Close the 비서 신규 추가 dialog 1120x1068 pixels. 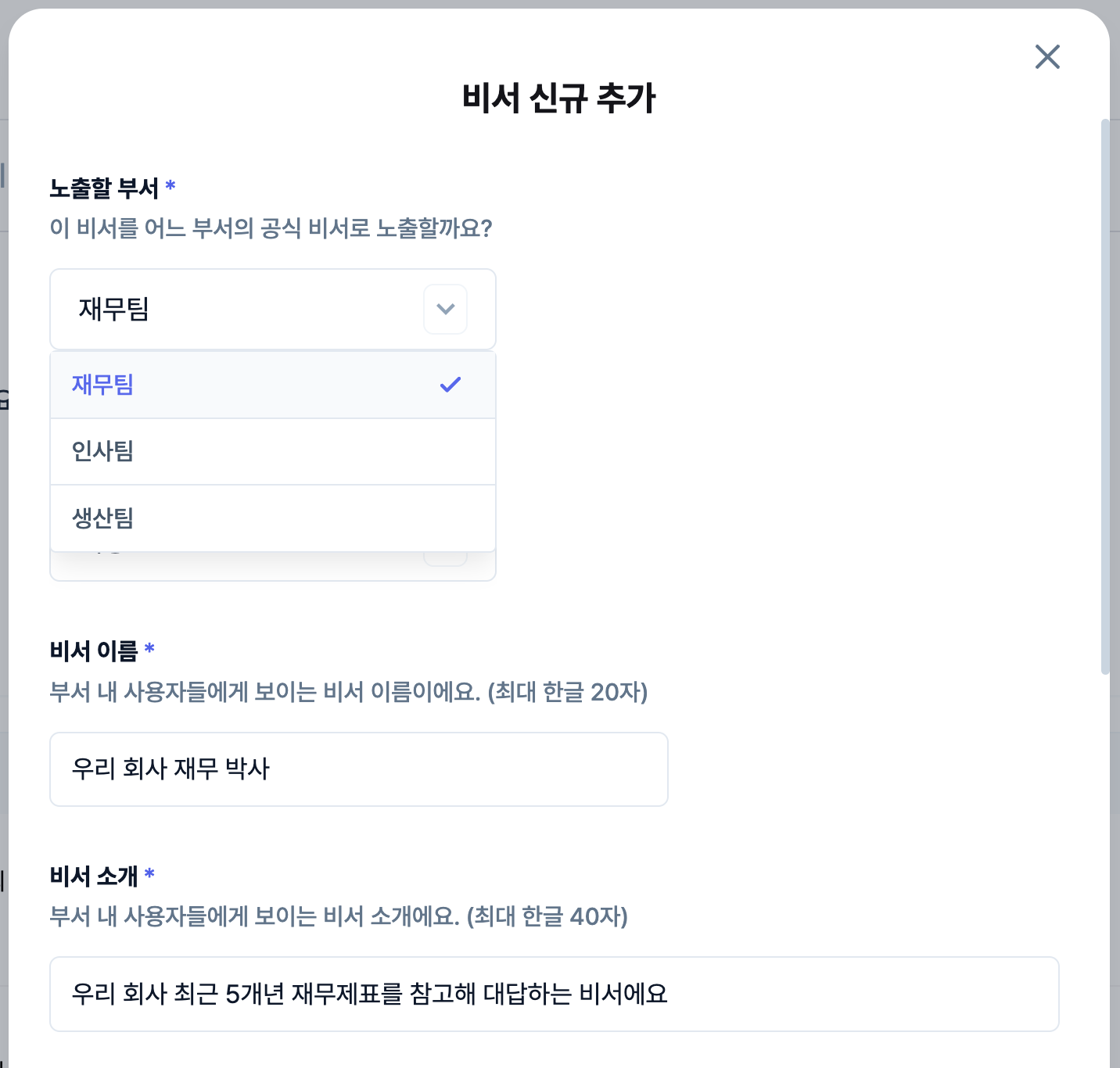pos(1047,56)
